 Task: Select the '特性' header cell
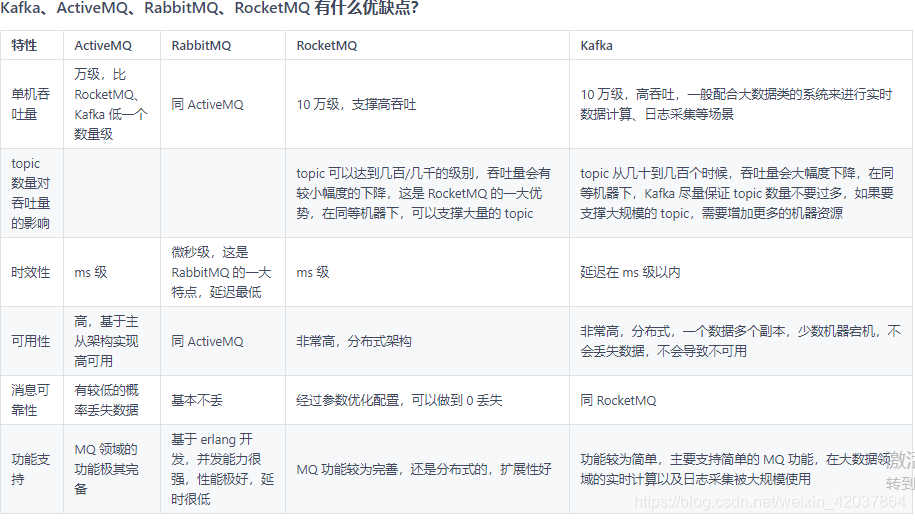point(32,46)
